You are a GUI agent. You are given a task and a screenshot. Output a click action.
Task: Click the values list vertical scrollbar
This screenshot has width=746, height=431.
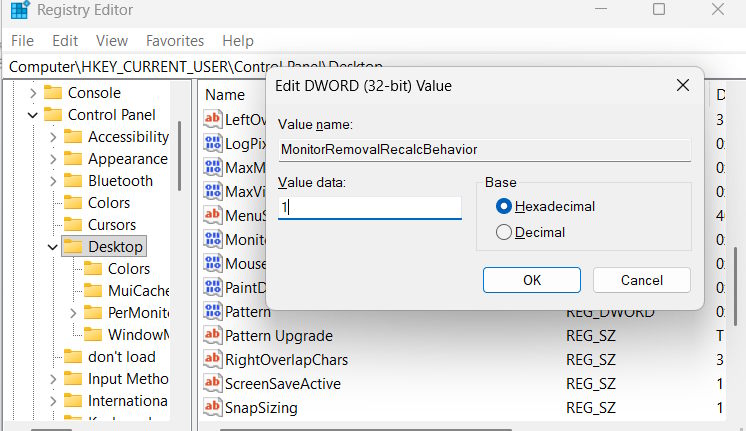(736, 286)
